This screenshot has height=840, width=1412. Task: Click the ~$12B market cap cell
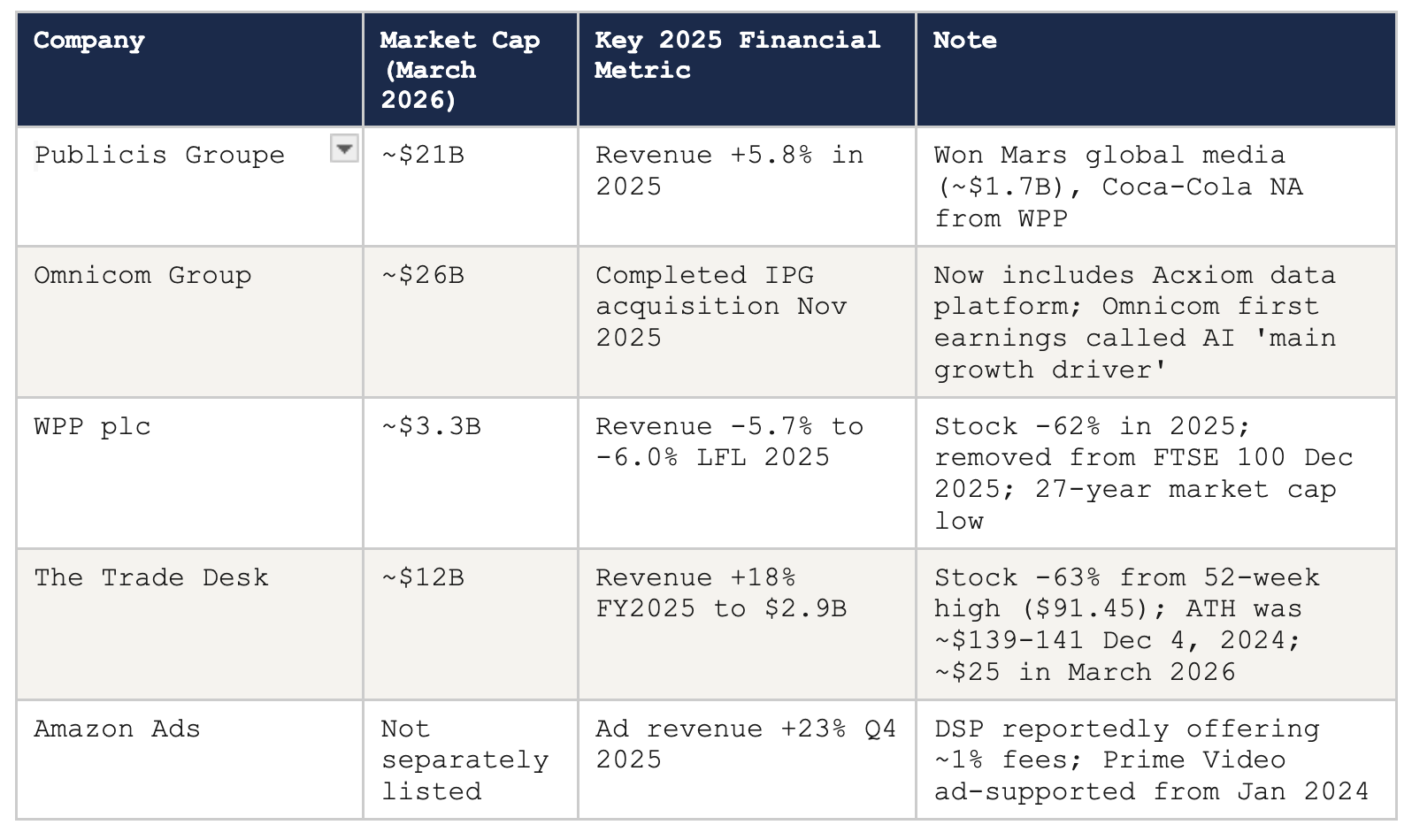[x=471, y=624]
